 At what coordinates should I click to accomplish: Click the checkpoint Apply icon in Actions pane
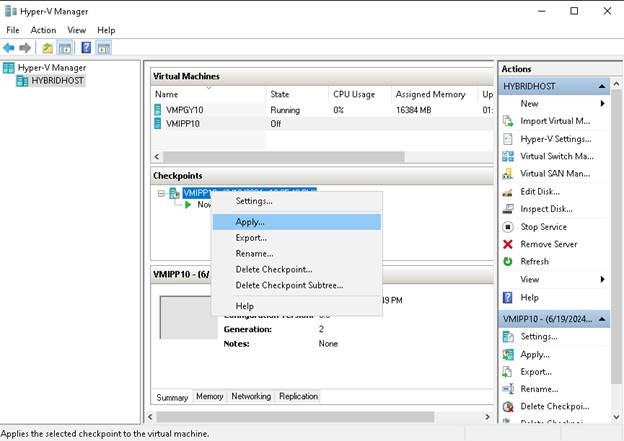pyautogui.click(x=508, y=354)
